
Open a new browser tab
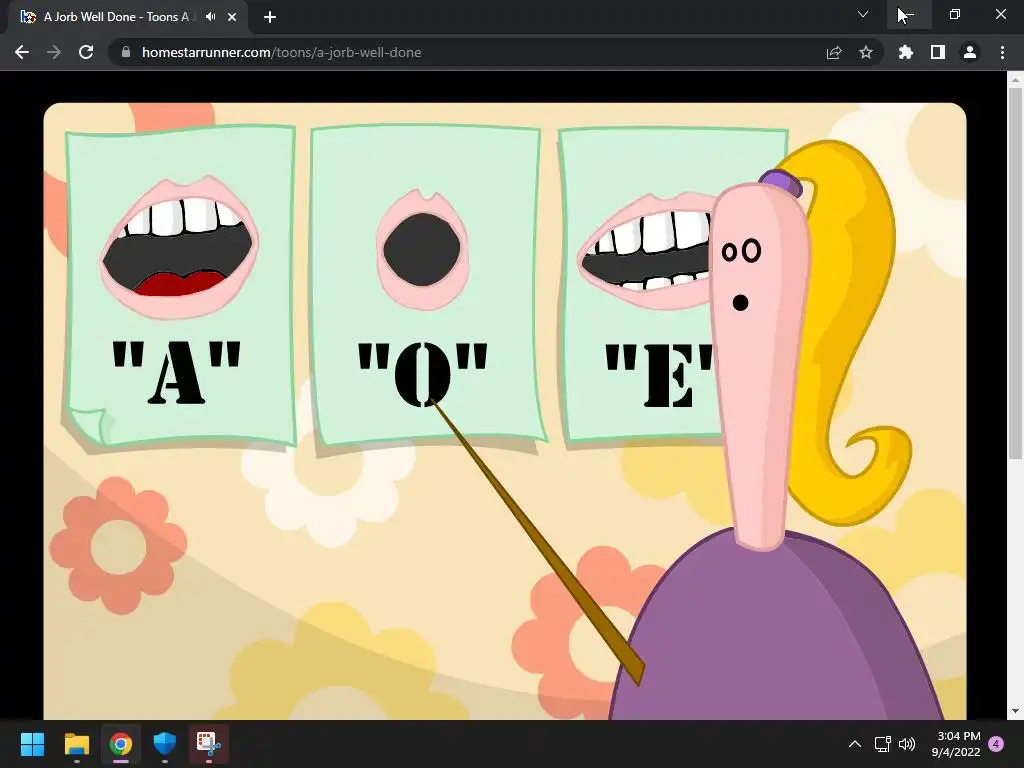point(270,17)
